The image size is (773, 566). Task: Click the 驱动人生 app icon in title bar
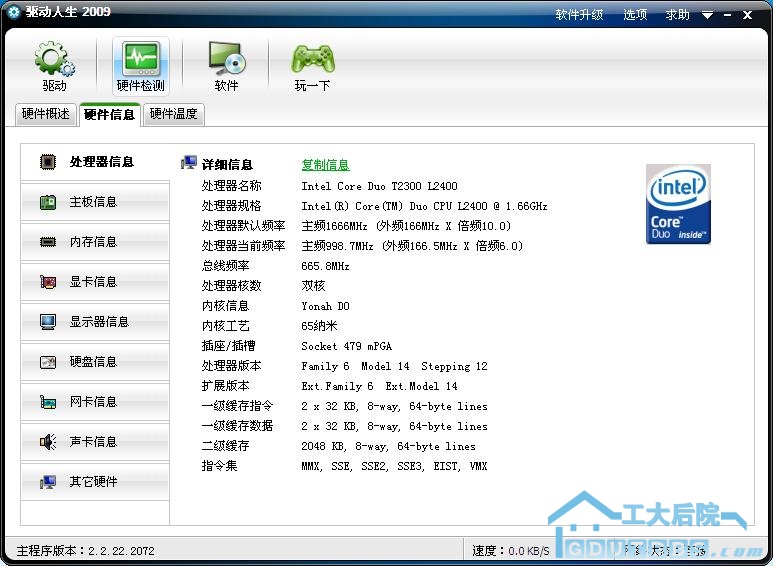pos(13,12)
